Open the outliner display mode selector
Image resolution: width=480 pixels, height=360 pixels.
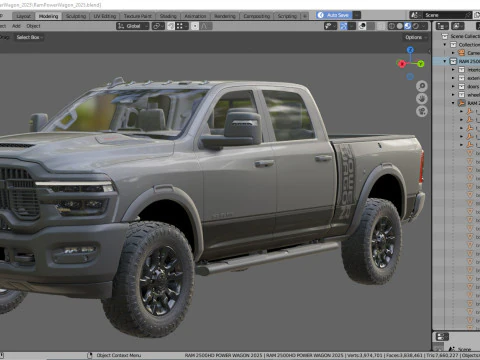442,26
